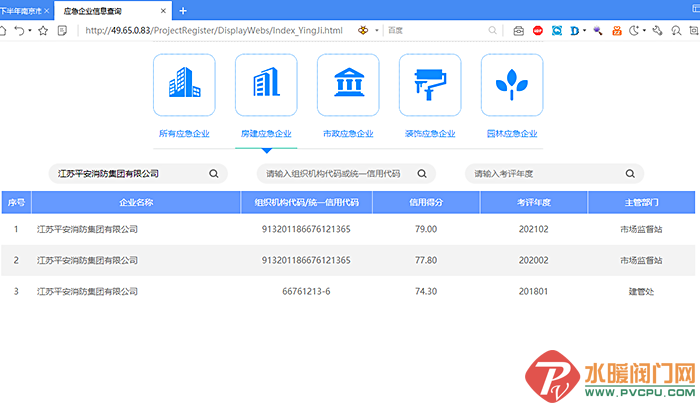This screenshot has width=700, height=407.
Task: Open the 所有应急企业 category icon
Action: coord(184,85)
